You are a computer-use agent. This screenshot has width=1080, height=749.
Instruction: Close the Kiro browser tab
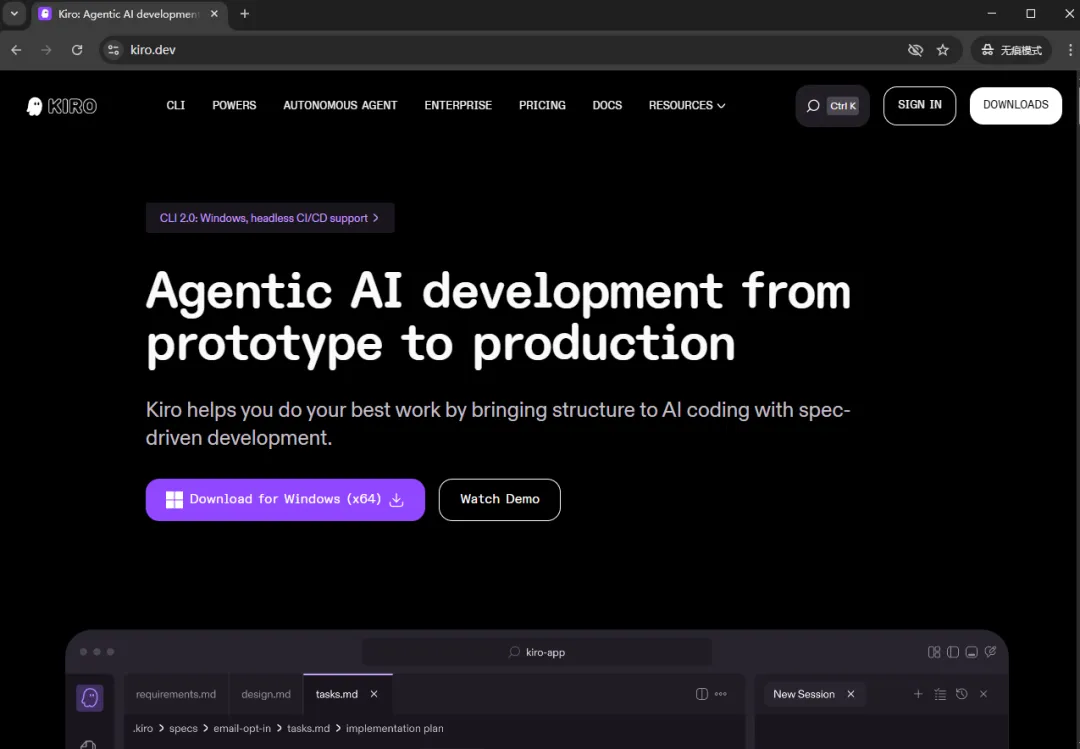(214, 14)
